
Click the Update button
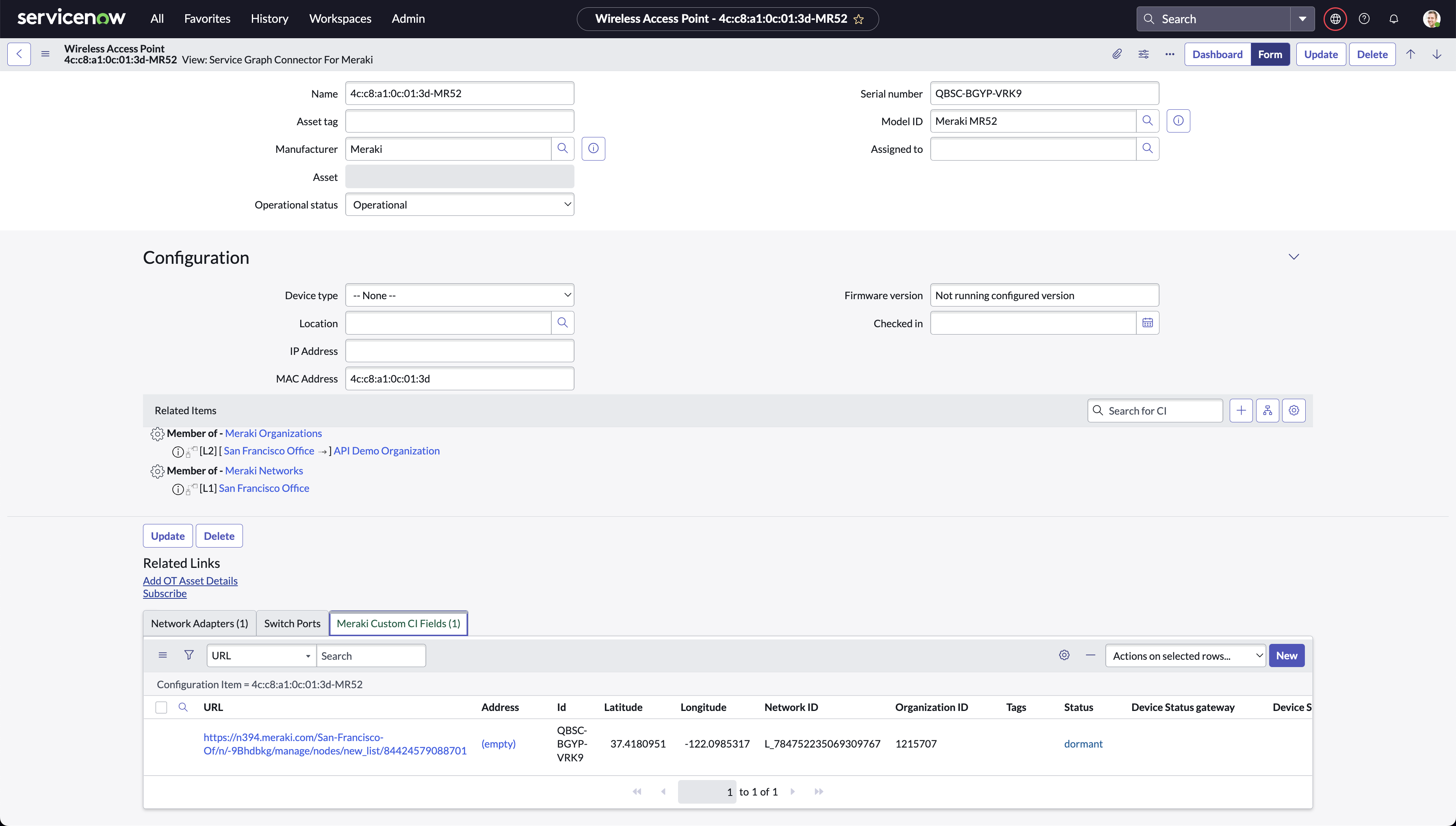1321,54
